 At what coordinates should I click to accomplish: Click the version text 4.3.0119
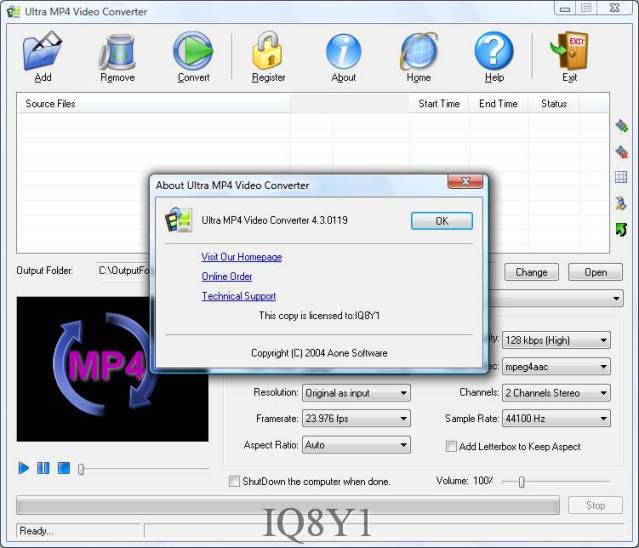click(x=330, y=220)
